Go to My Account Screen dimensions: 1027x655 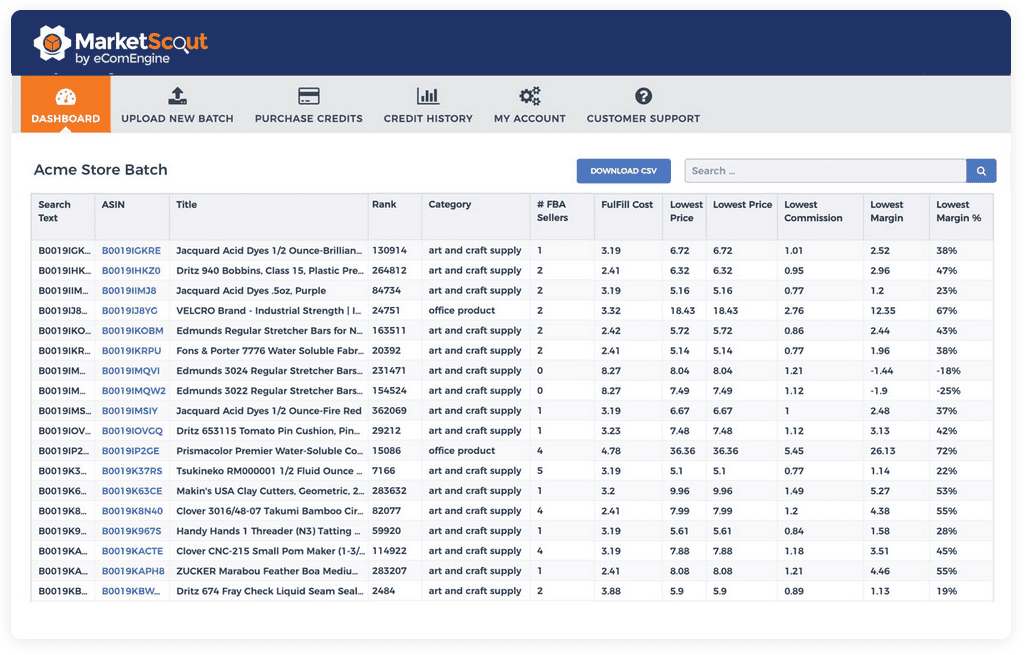(529, 118)
